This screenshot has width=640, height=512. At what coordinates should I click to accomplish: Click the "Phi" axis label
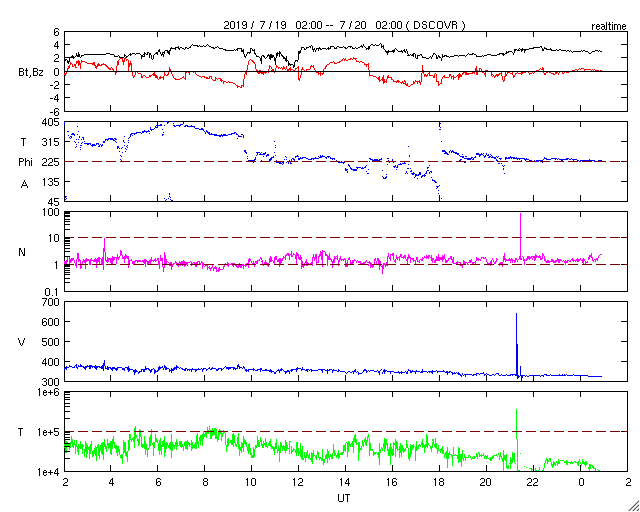pyautogui.click(x=25, y=163)
